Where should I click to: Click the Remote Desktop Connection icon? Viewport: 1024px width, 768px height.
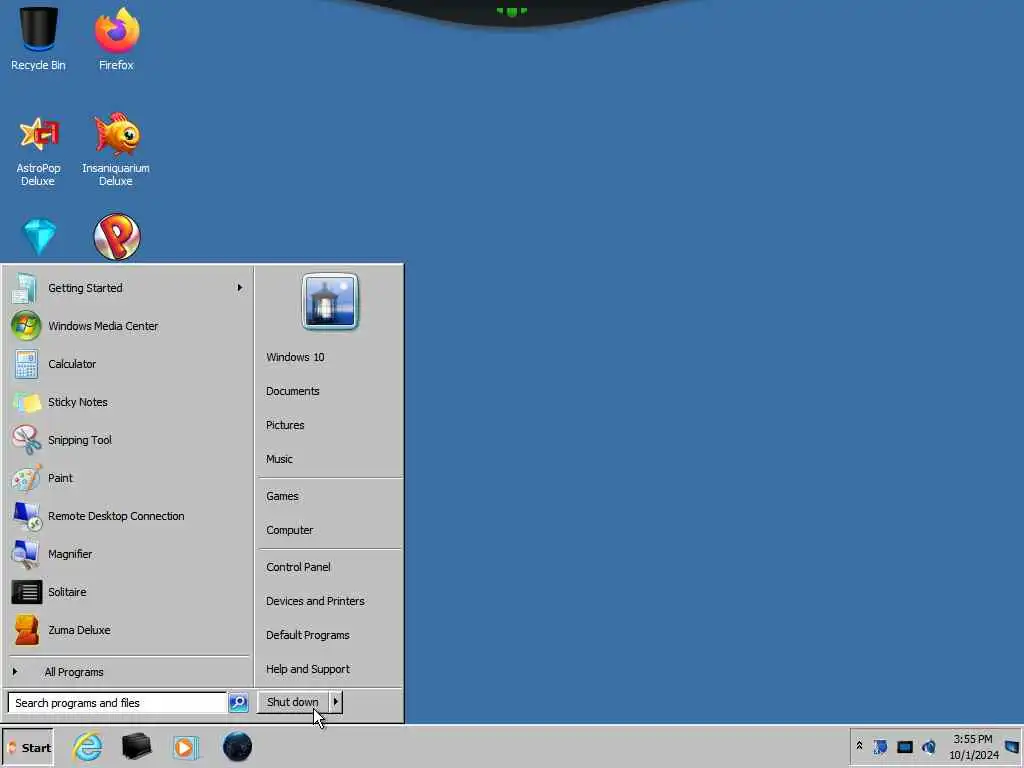coord(26,516)
